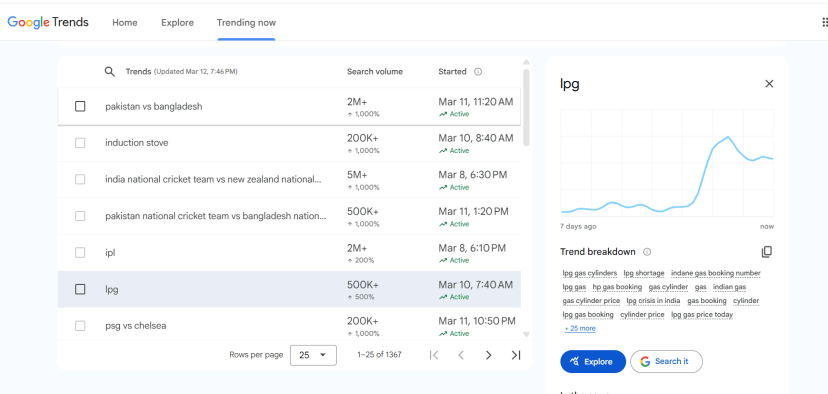
Task: Click the lpg gas booking term
Action: [588, 315]
